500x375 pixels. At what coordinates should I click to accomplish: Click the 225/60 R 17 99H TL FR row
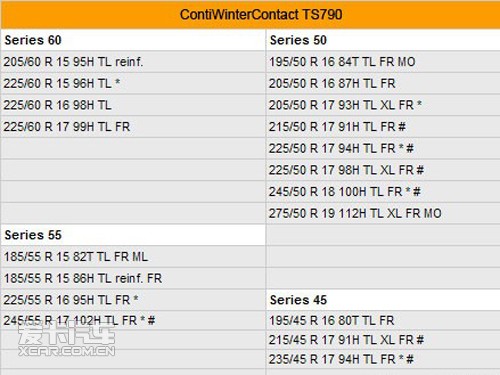point(133,127)
